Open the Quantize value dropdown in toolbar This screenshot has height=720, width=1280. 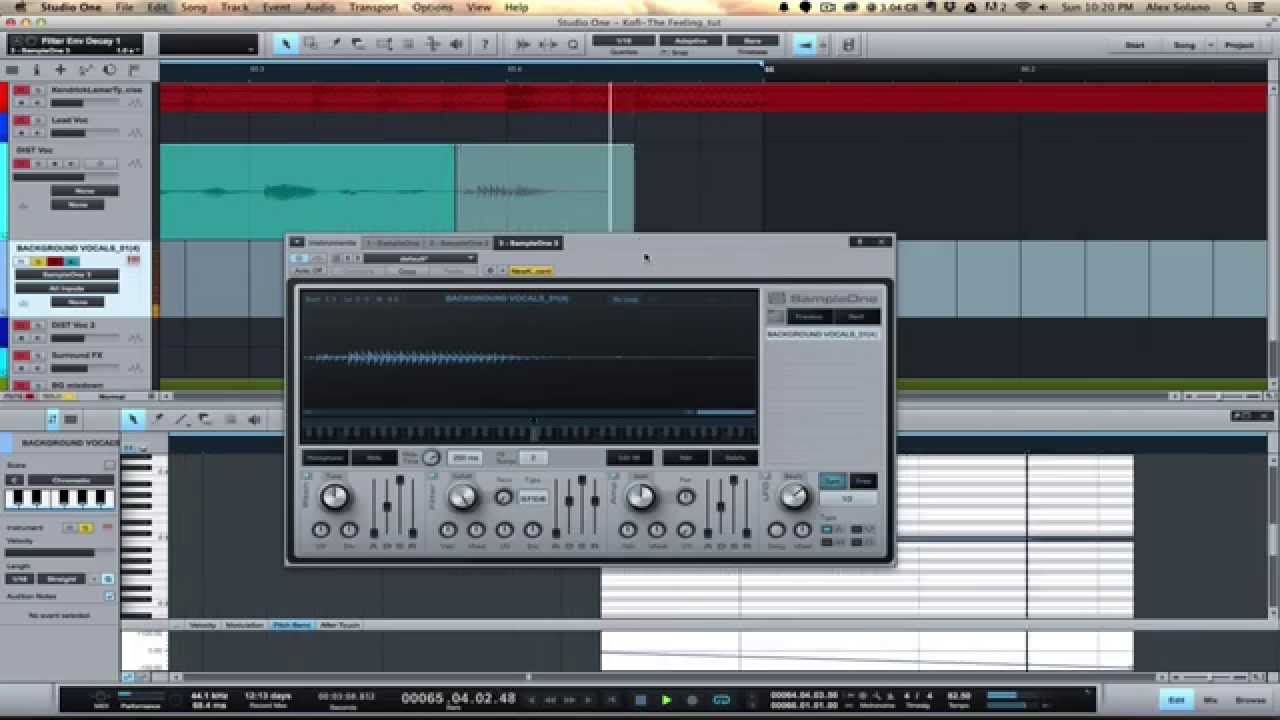point(622,41)
